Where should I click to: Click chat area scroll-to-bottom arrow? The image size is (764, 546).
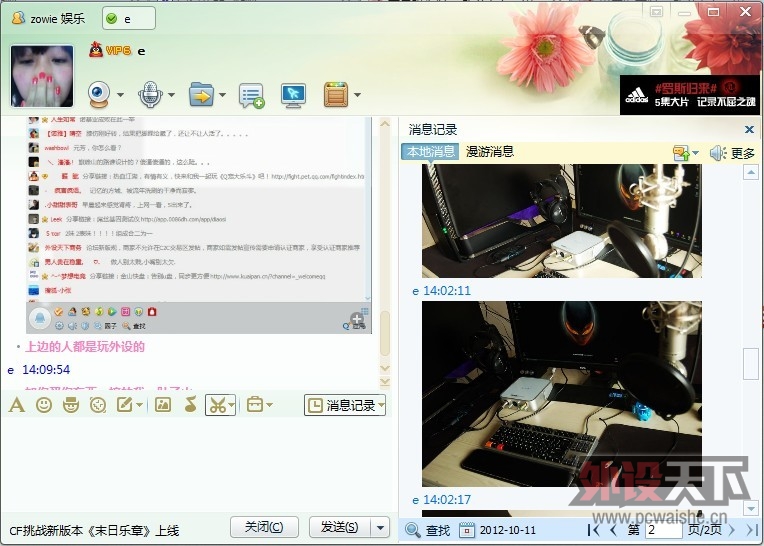coord(385,381)
